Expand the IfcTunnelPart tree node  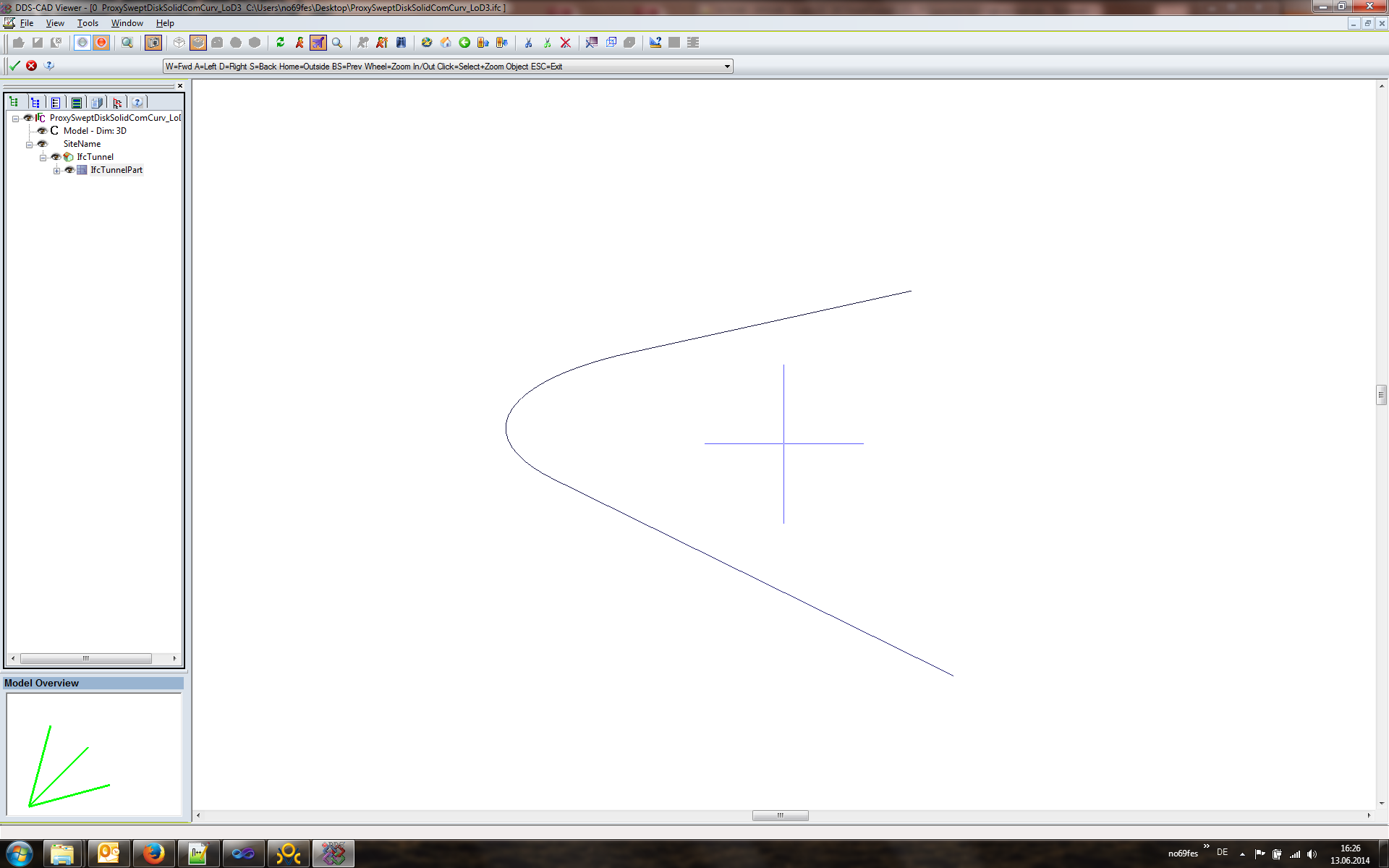click(x=56, y=171)
